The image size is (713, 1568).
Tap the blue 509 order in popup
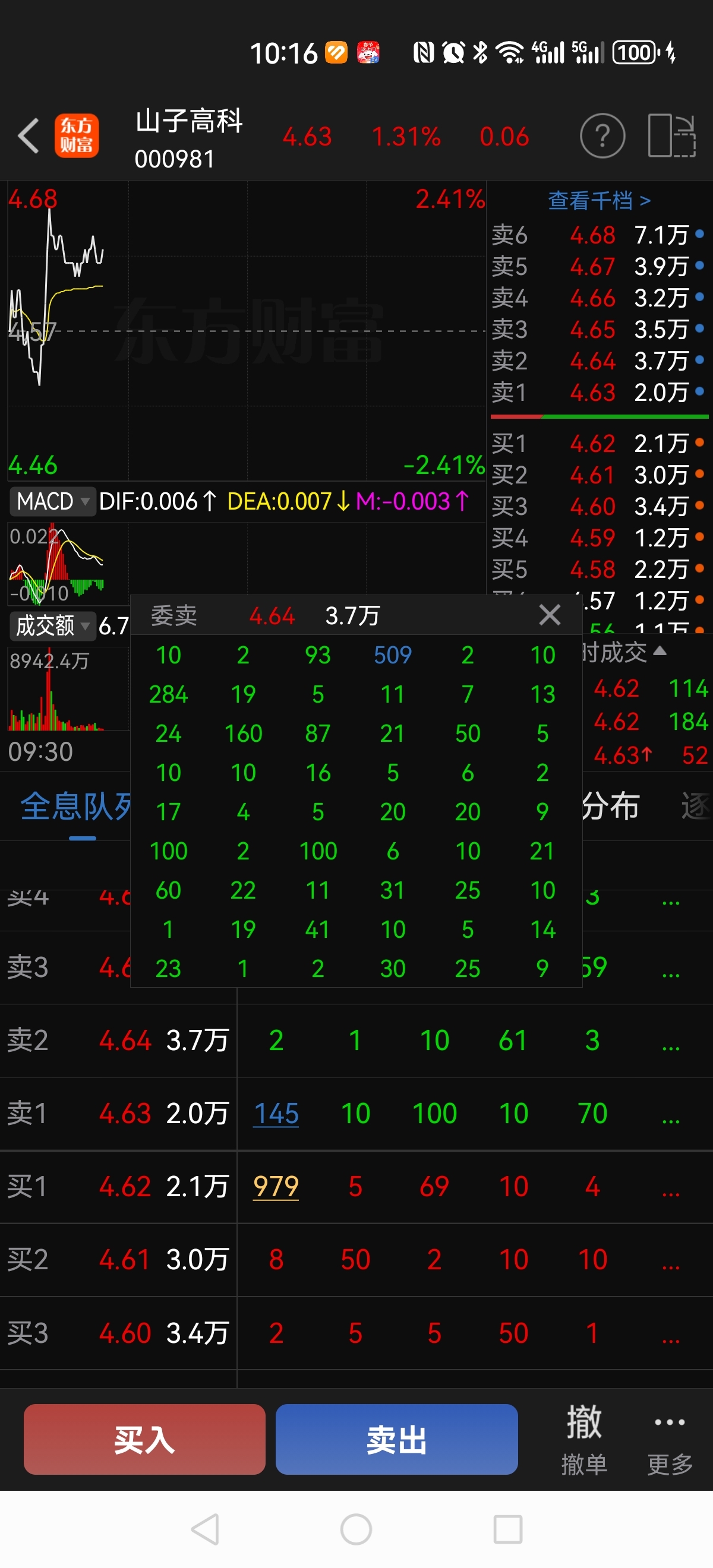pos(393,656)
